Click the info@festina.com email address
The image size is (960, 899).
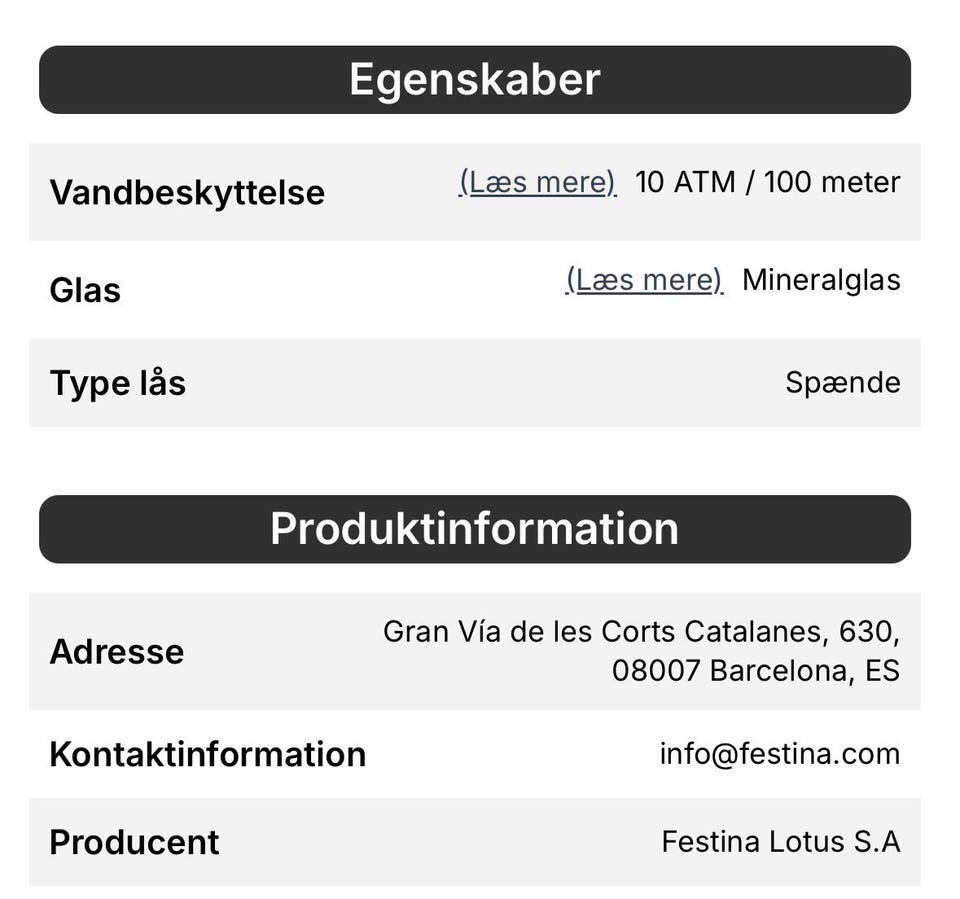pos(780,754)
